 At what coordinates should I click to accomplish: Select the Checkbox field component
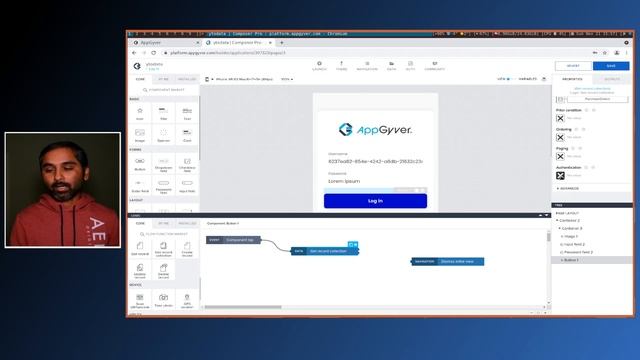tap(187, 164)
